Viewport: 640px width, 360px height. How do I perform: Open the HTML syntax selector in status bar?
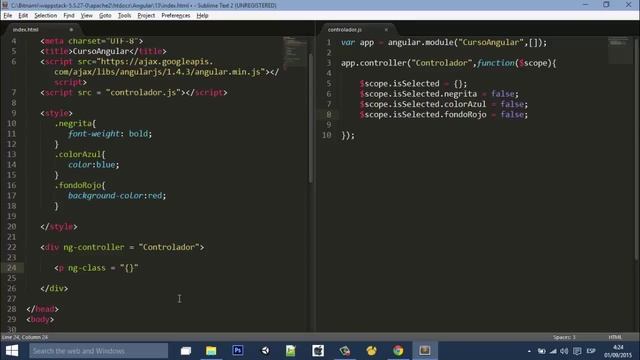(x=615, y=337)
